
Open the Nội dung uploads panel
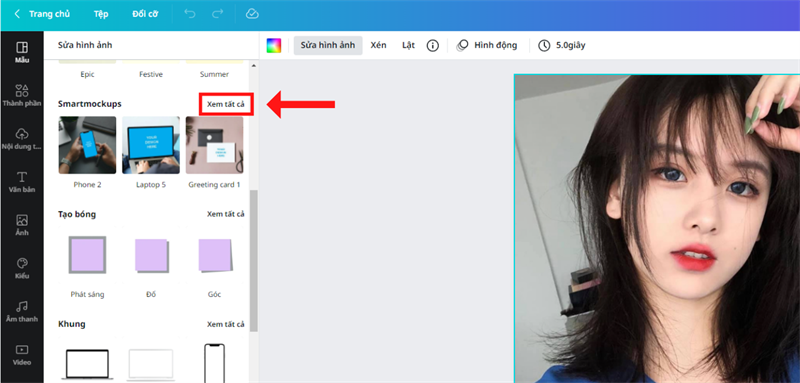point(22,139)
